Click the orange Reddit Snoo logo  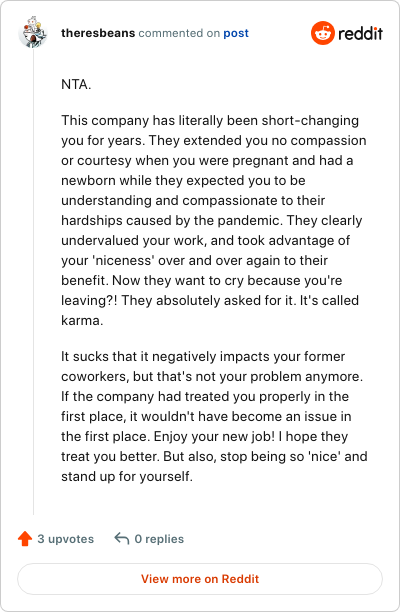click(322, 33)
